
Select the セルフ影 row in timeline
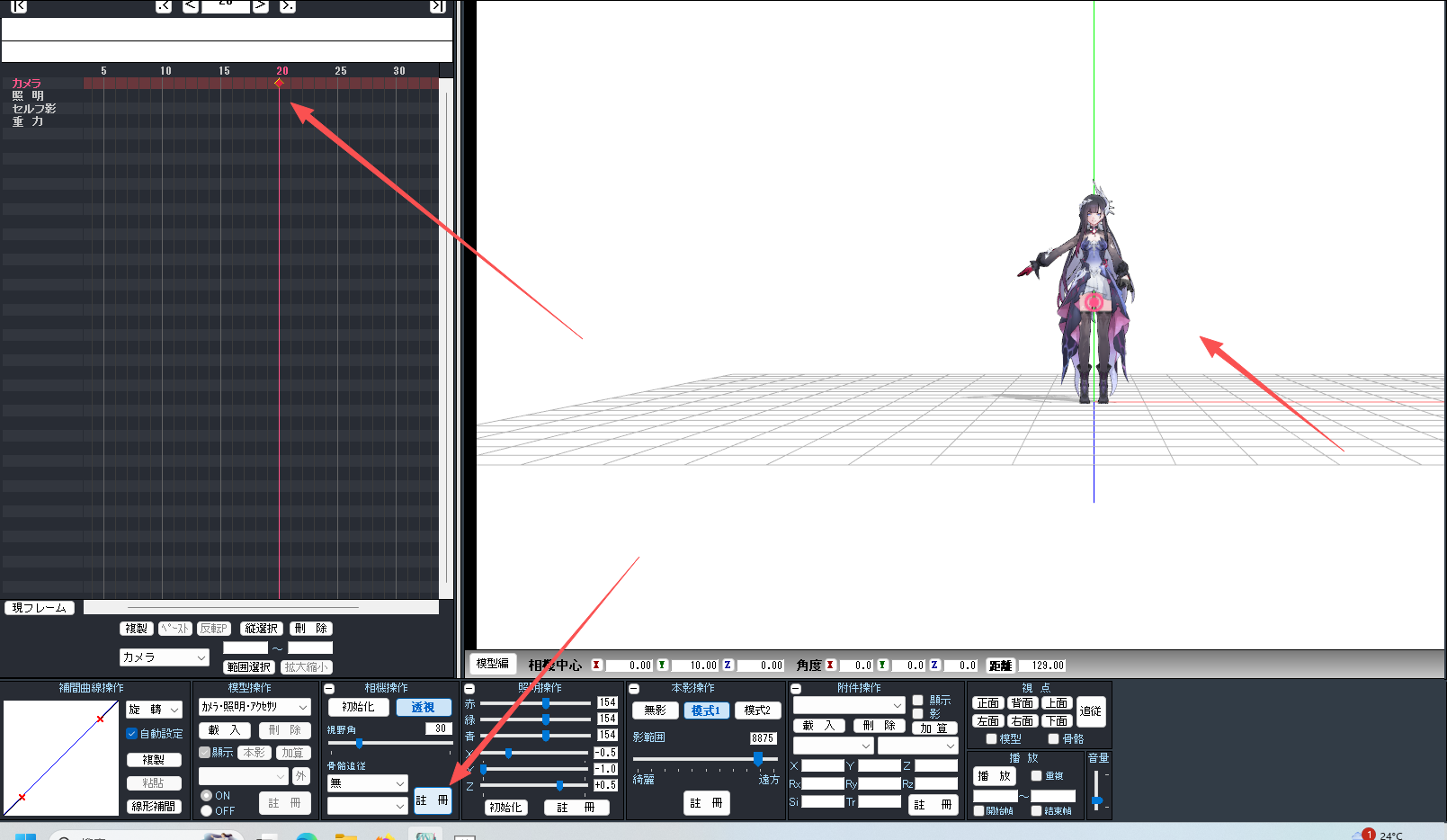tap(33, 109)
